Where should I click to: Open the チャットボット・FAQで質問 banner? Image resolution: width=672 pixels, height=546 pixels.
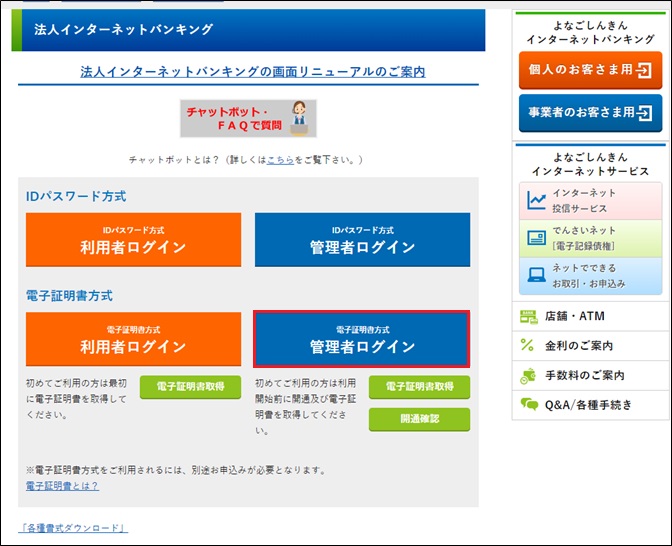(248, 118)
